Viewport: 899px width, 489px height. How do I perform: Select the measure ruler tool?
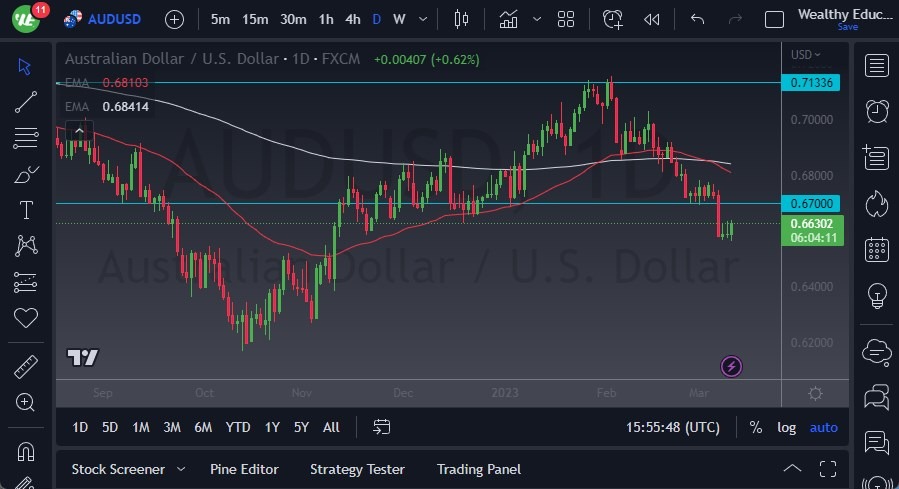26,366
